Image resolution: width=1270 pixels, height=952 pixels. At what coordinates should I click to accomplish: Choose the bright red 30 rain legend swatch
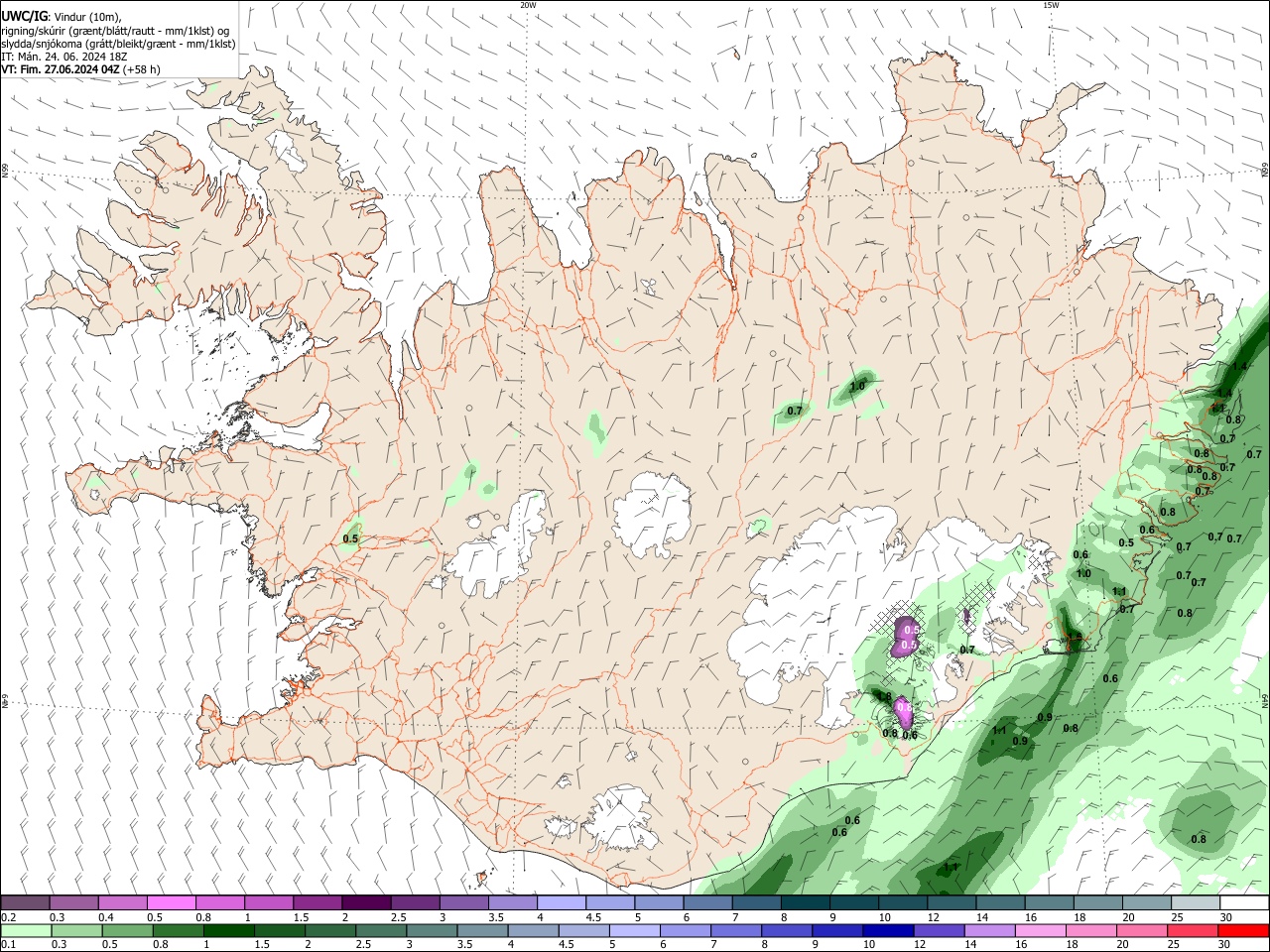[1244, 931]
